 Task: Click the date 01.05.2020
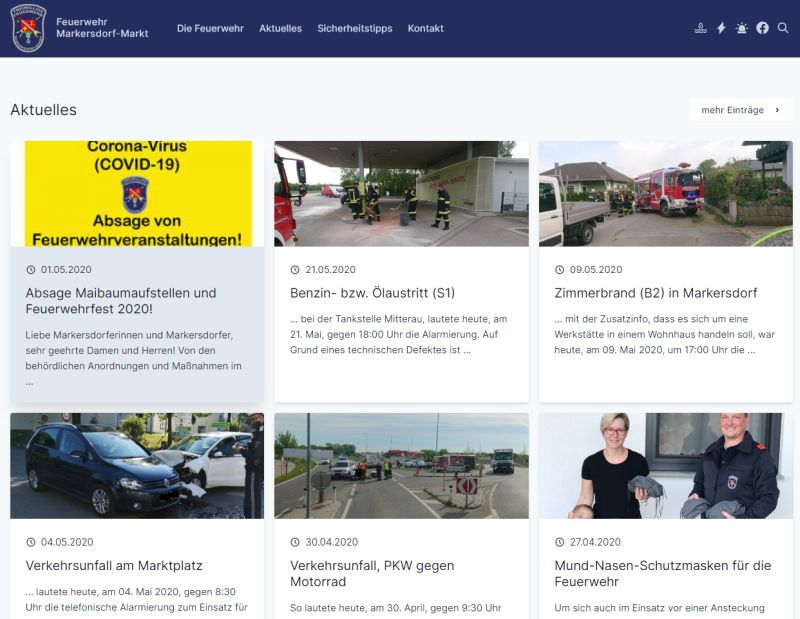[x=66, y=269]
